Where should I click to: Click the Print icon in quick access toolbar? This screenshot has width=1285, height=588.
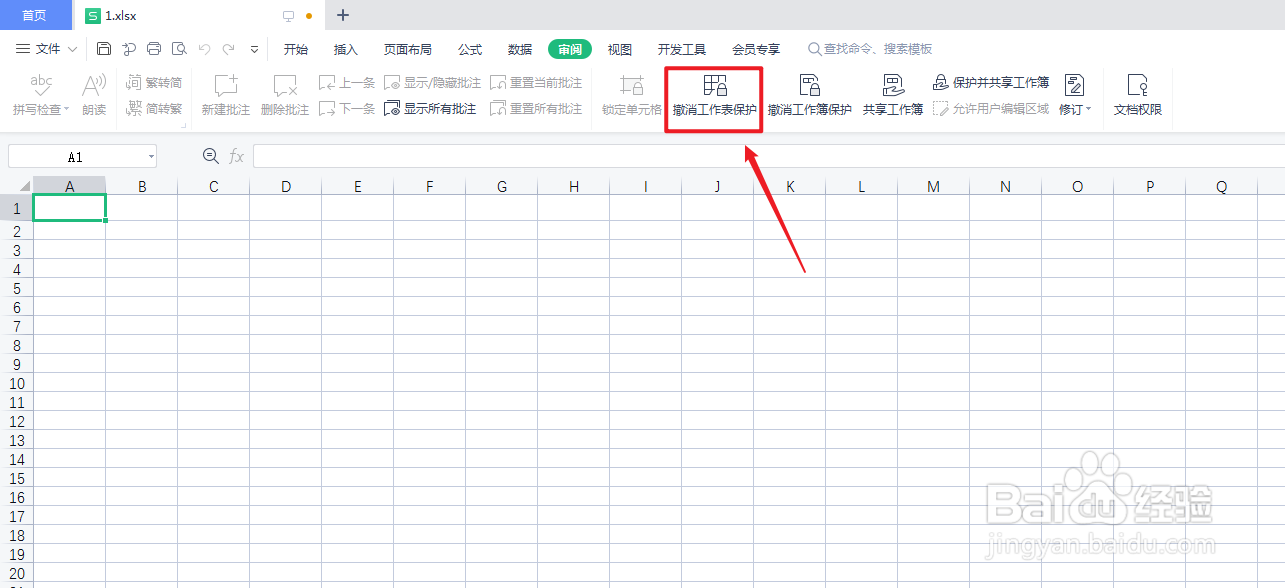click(x=154, y=49)
